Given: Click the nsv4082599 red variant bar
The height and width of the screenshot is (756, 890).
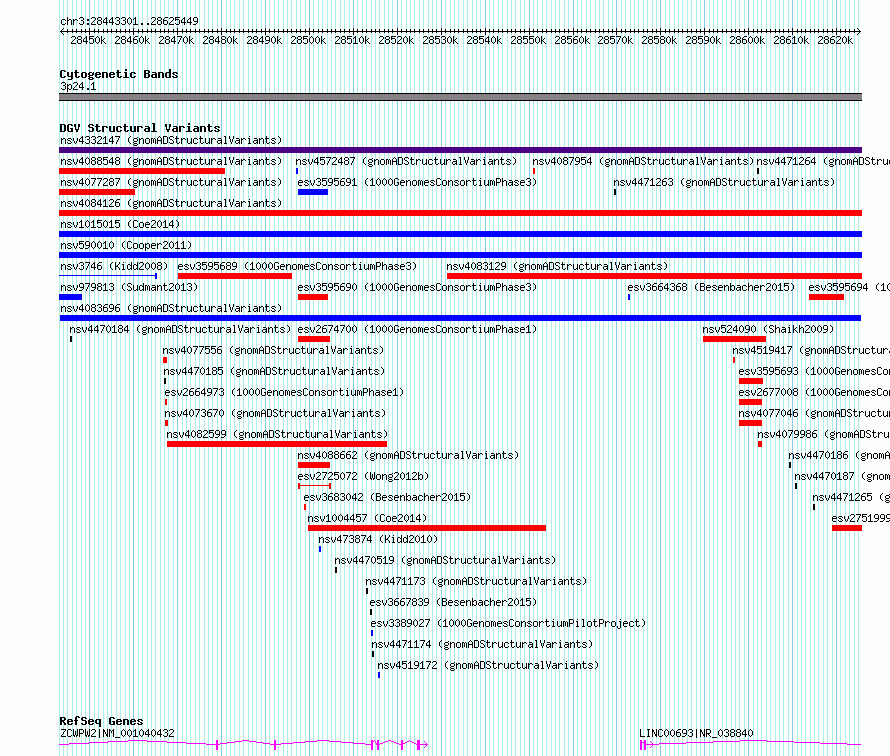Looking at the screenshot, I should (x=277, y=444).
